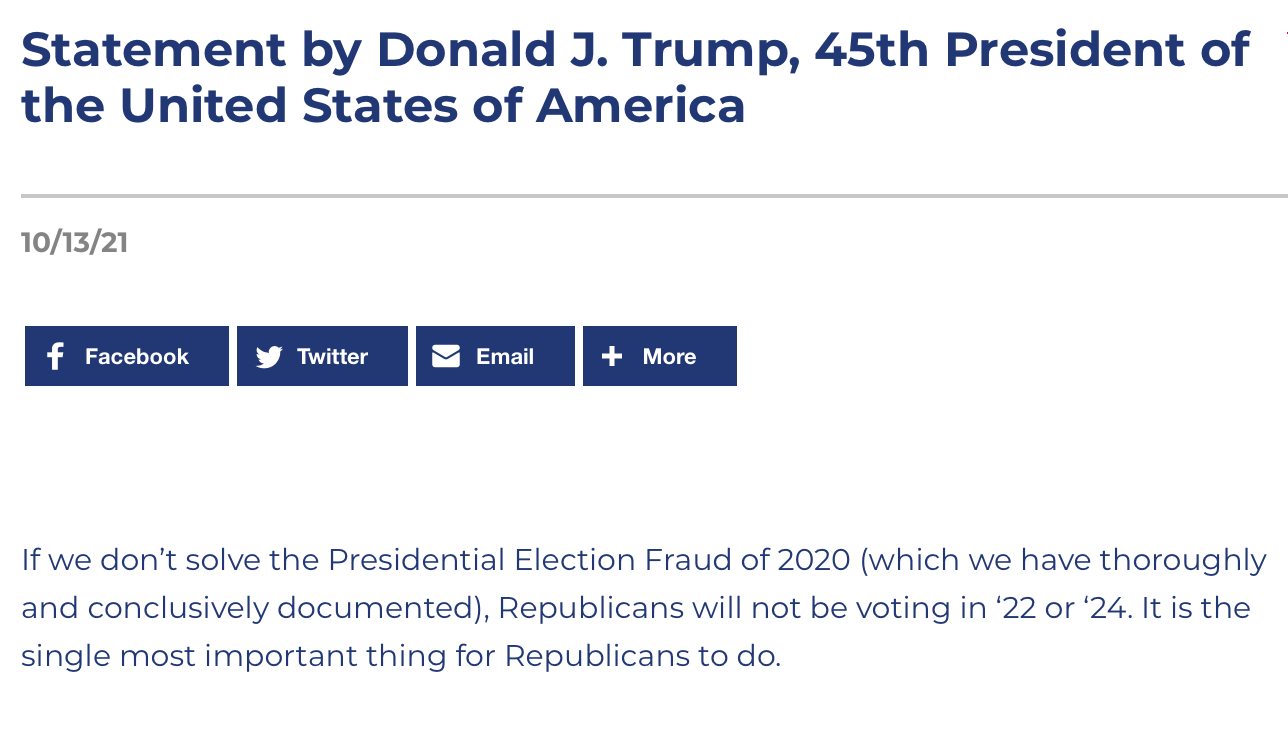Click the word "Statement" in the headline

click(x=154, y=49)
